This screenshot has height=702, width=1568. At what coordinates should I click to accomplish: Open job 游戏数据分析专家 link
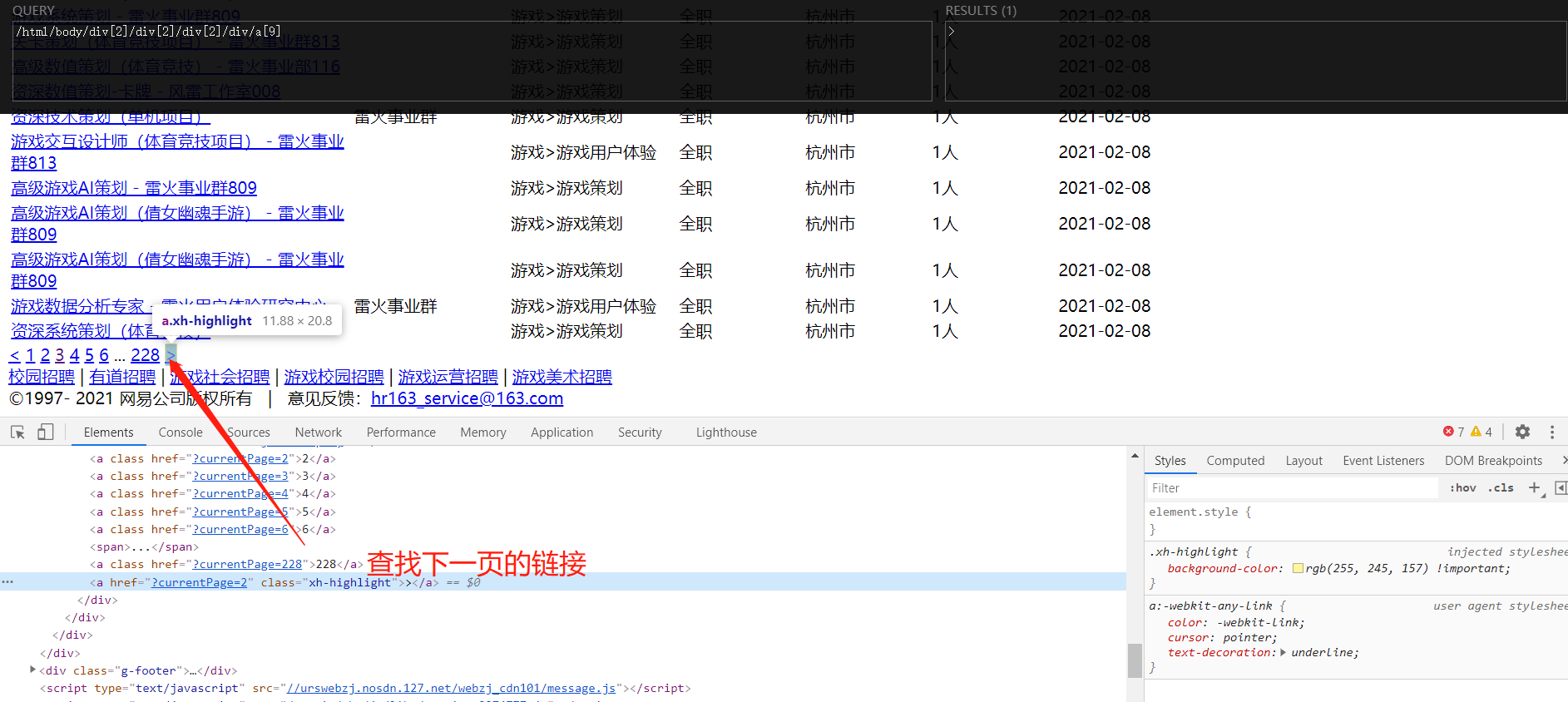pos(169,306)
